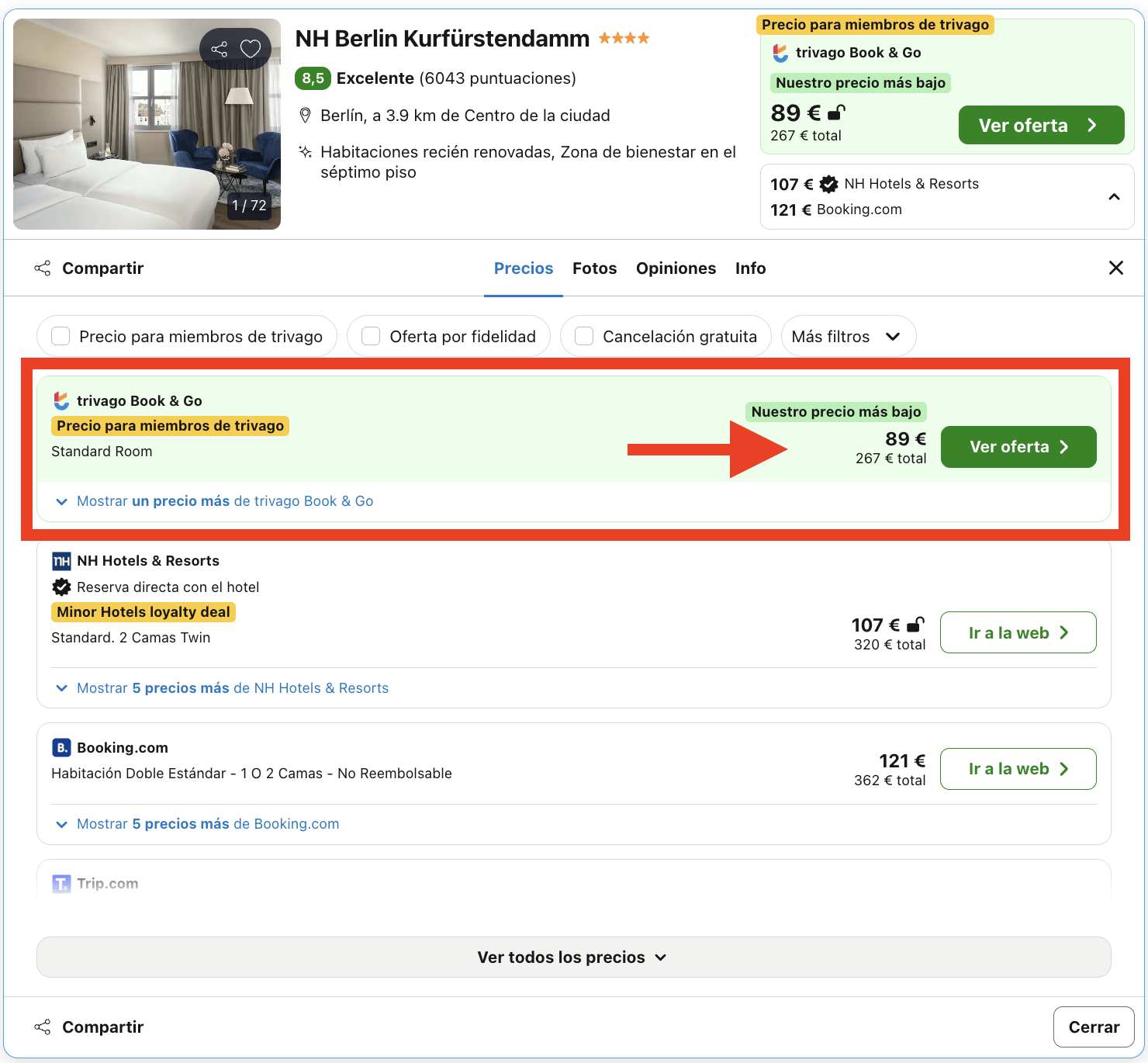
Task: Click the padlock icon beside 89 €
Action: [835, 113]
